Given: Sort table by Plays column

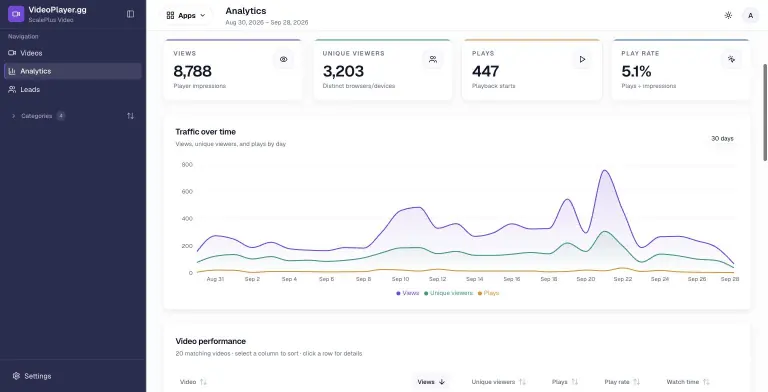Looking at the screenshot, I should point(565,382).
